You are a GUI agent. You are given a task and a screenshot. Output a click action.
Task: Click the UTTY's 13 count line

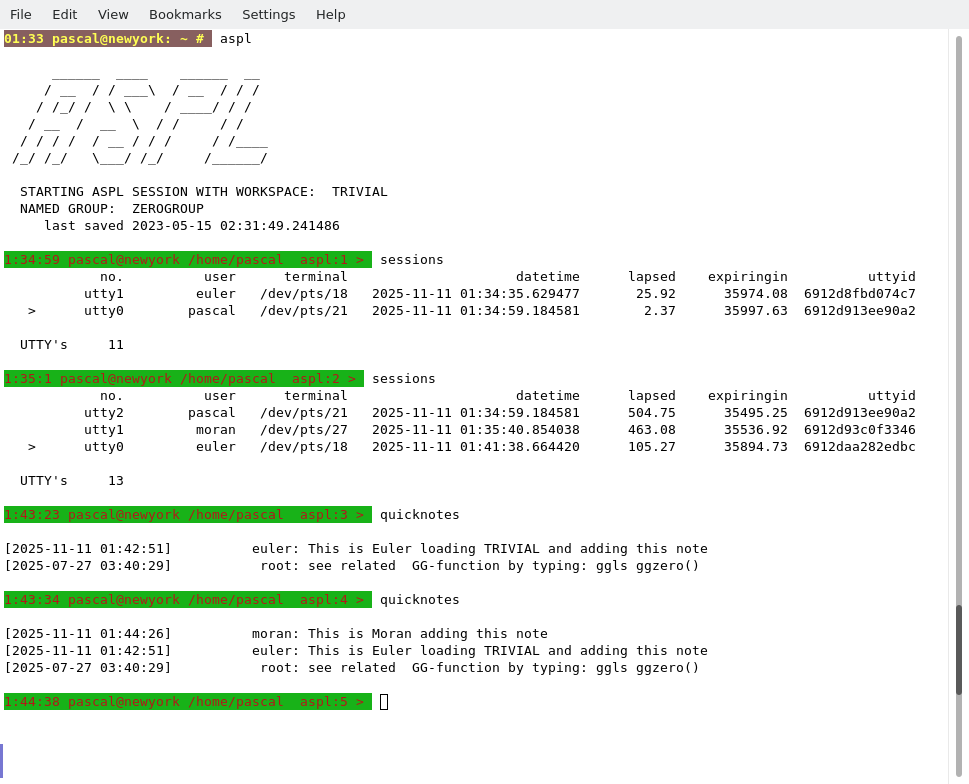(x=72, y=481)
